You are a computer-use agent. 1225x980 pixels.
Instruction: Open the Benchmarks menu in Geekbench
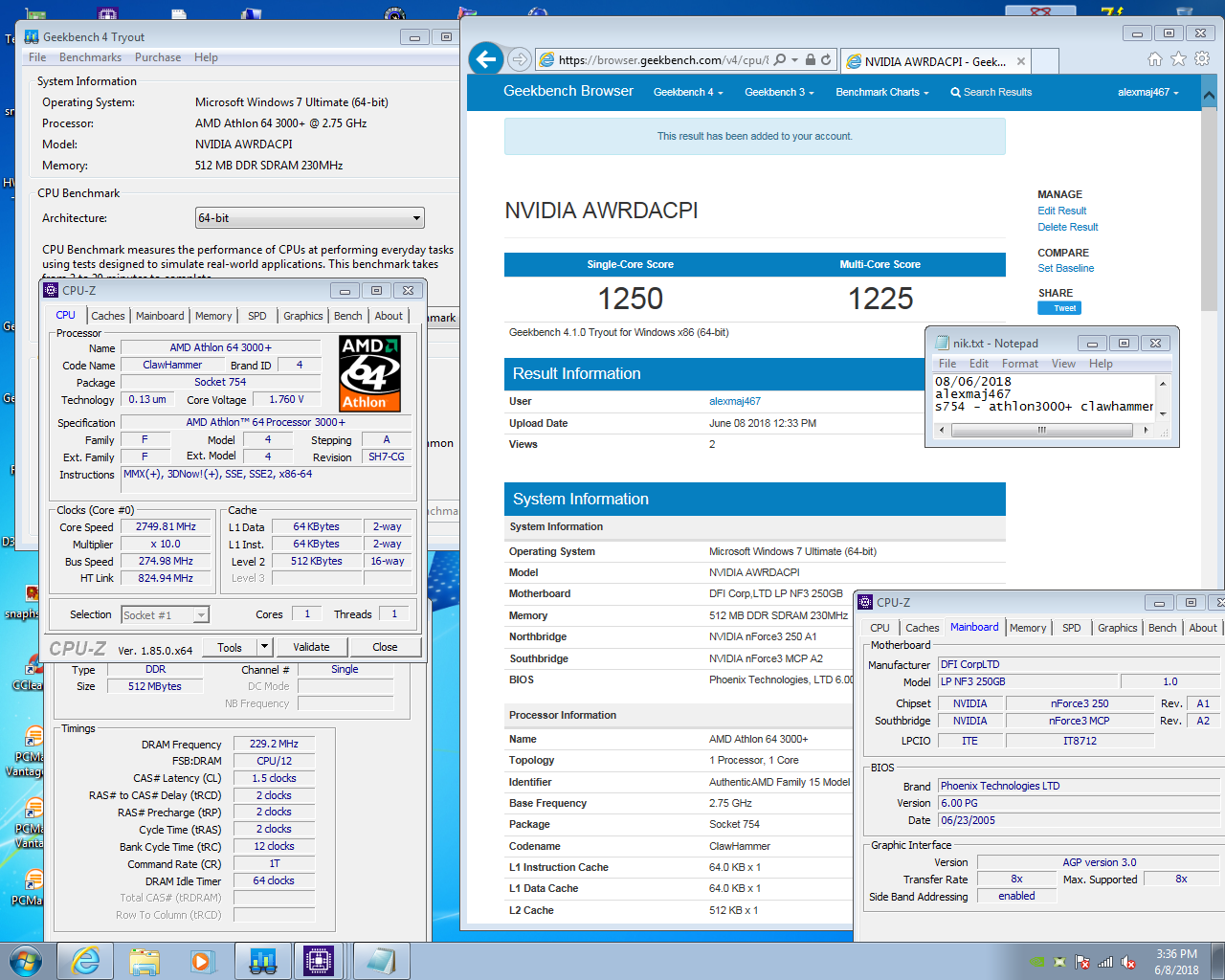(x=90, y=57)
